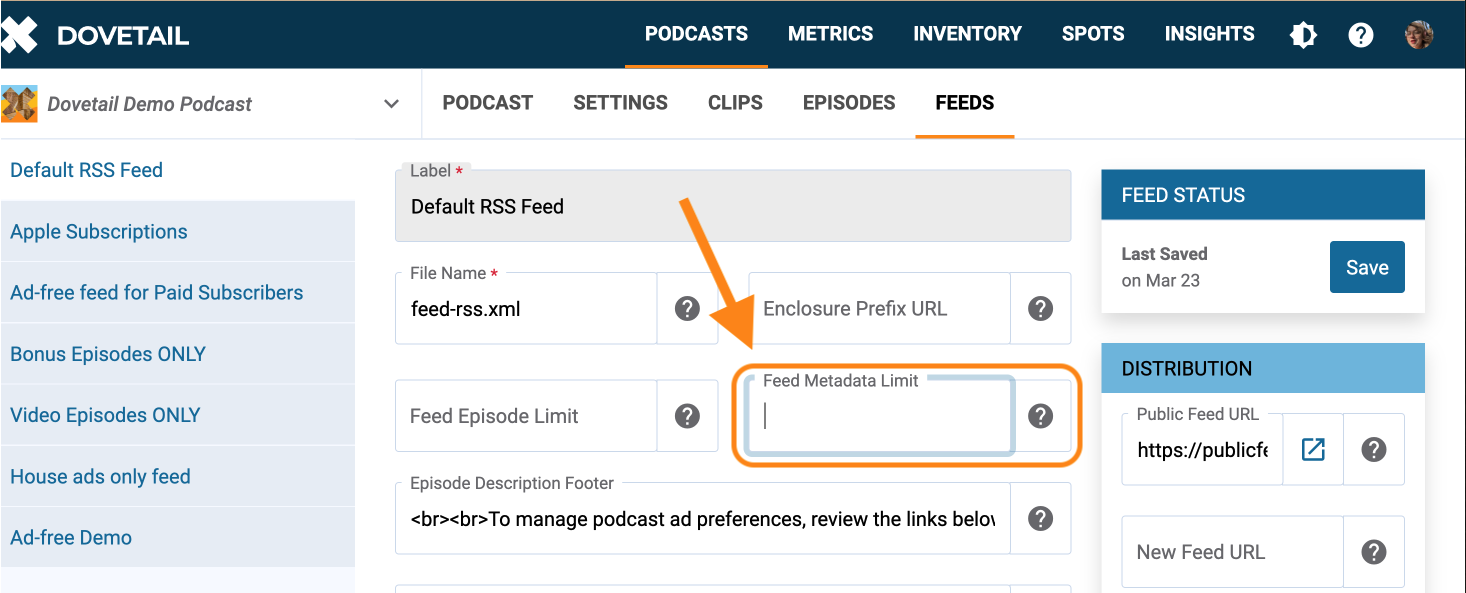Click help icon beside New Feed URL
1466x593 pixels.
tap(1374, 552)
